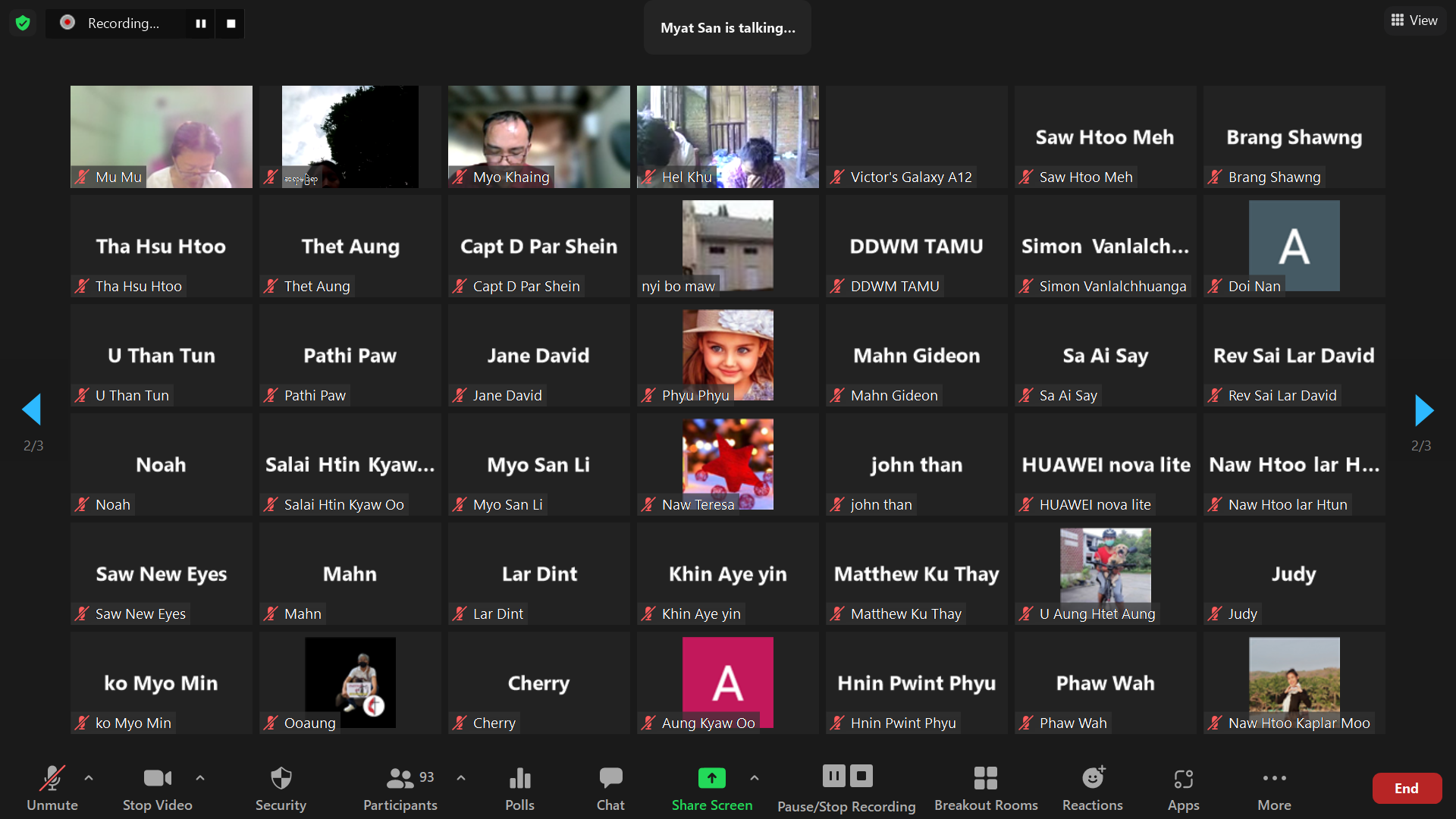Expand Share Screen options arrow
Image resolution: width=1456 pixels, height=819 pixels.
point(754,777)
